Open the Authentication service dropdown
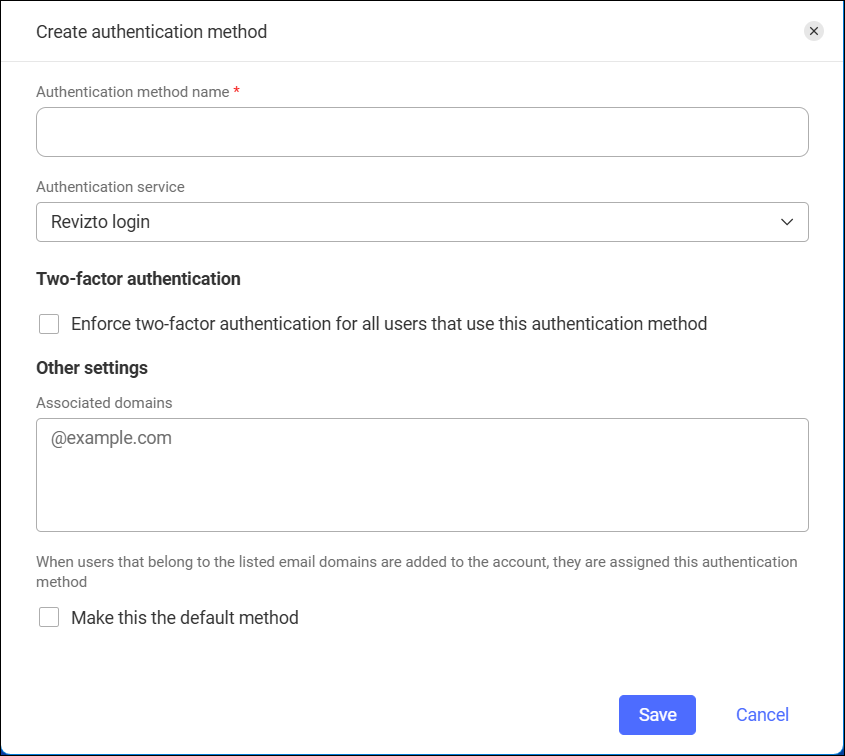The height and width of the screenshot is (756, 845). pos(422,222)
